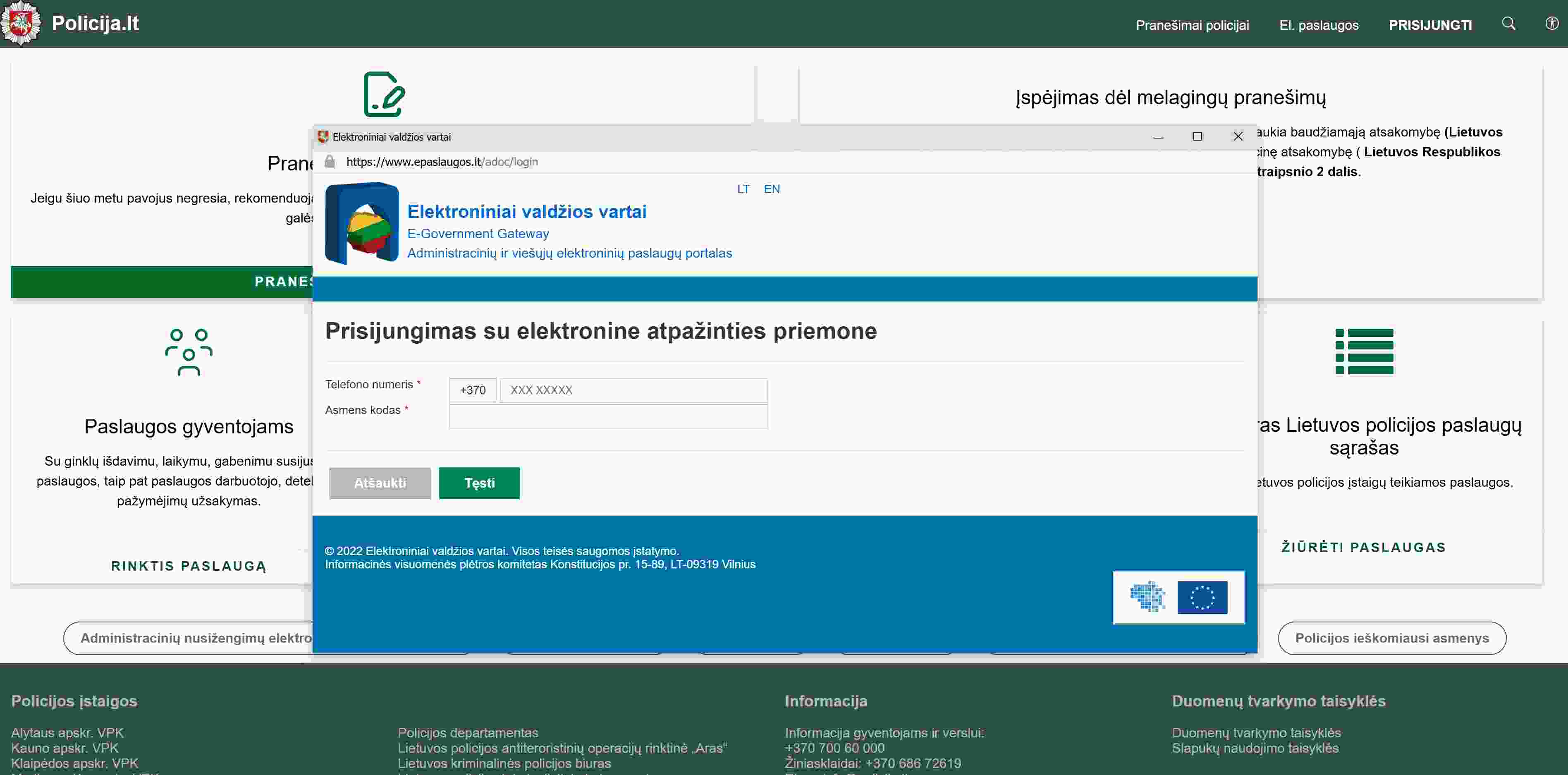Open Pranešimai policijai menu item
This screenshot has height=775, width=1568.
click(1192, 25)
